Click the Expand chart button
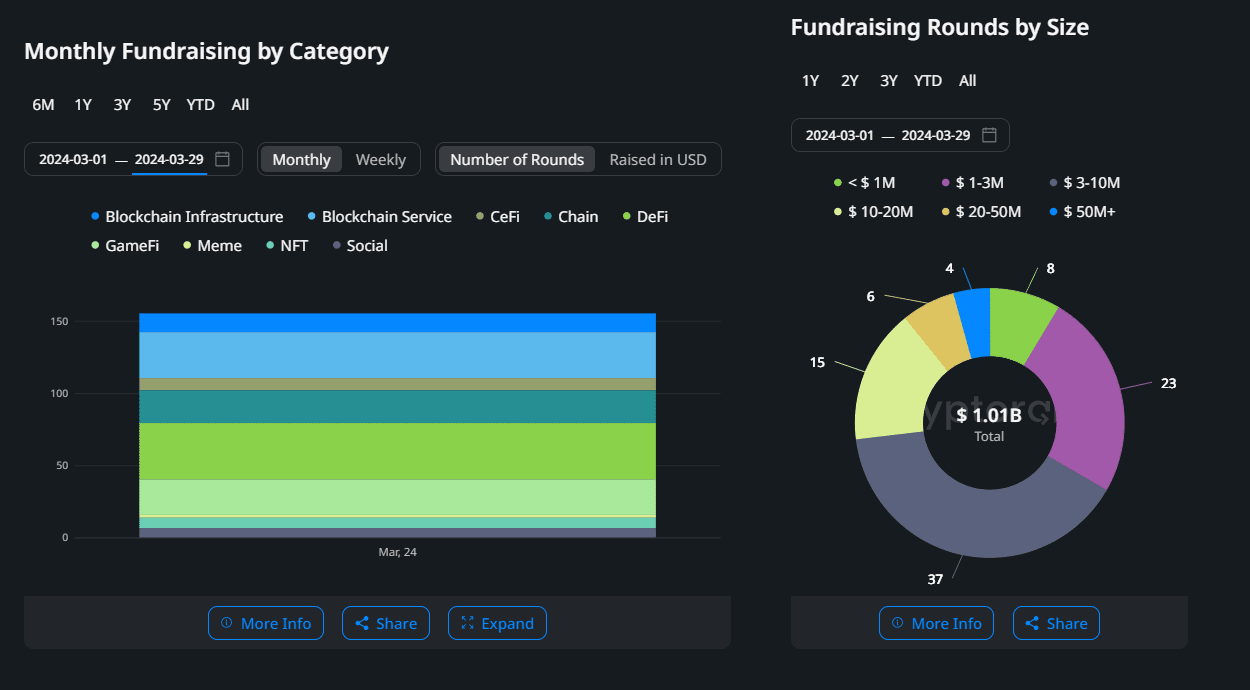The image size is (1250, 690). (x=497, y=623)
